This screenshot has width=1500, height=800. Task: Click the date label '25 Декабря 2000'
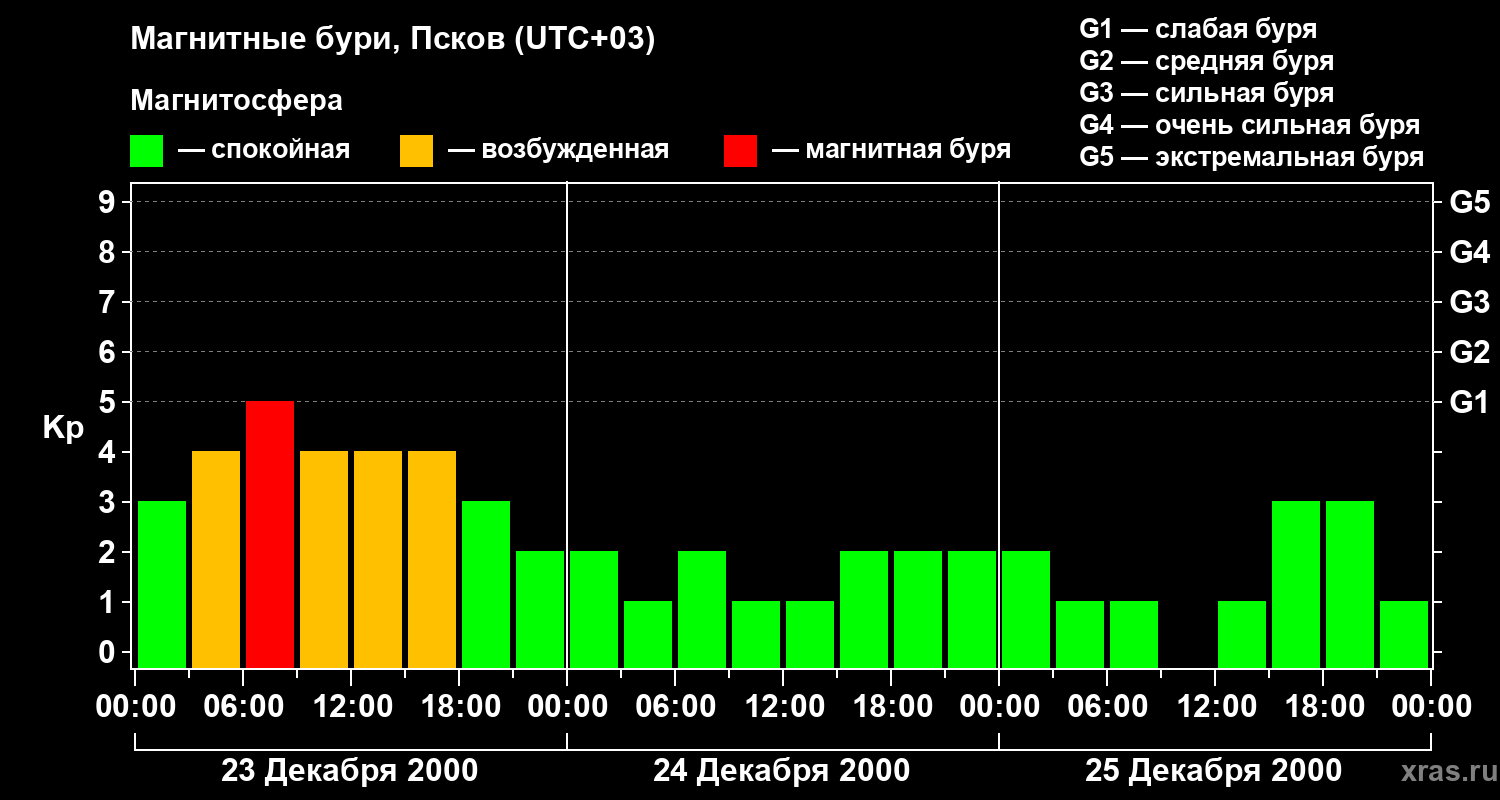[x=1213, y=771]
